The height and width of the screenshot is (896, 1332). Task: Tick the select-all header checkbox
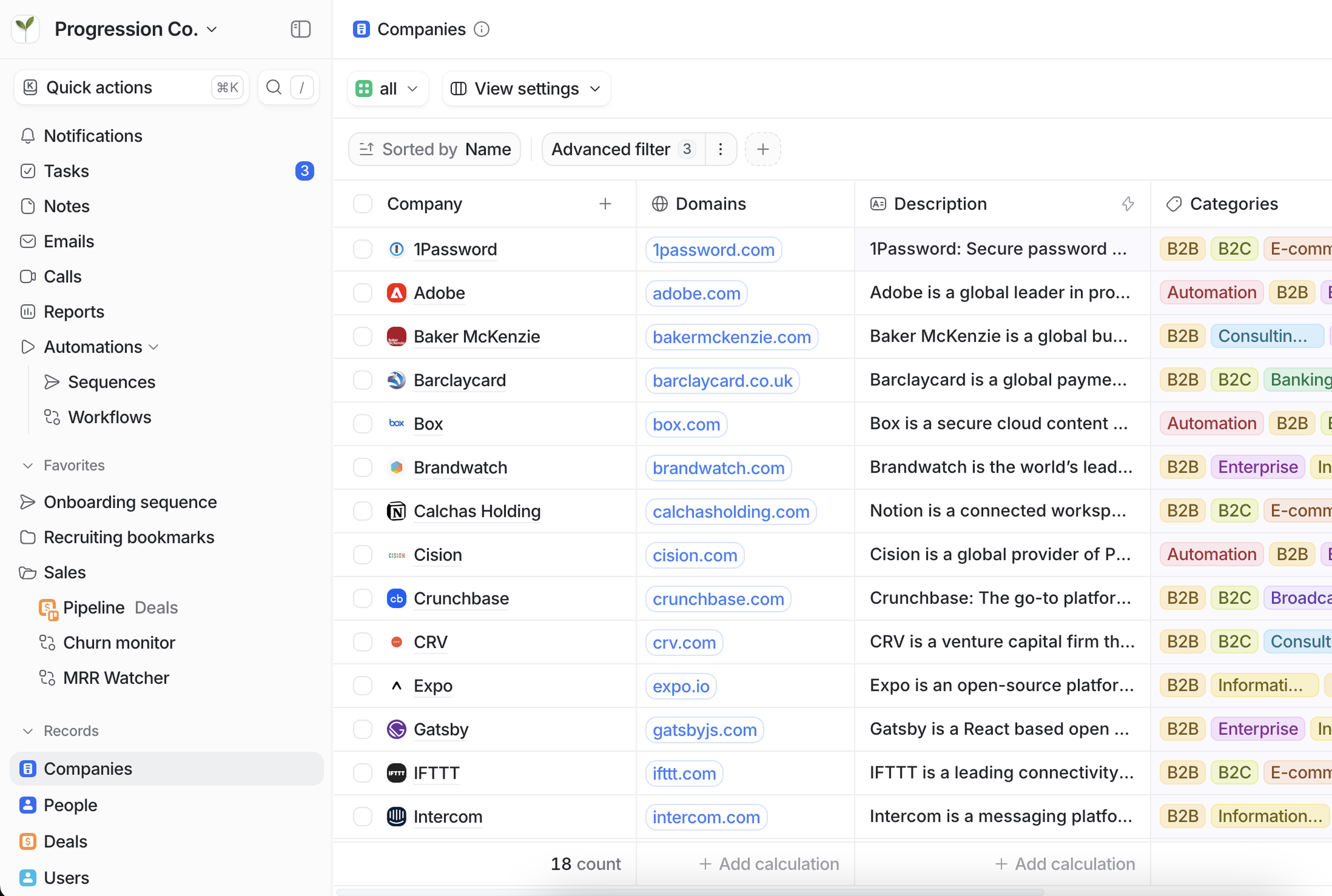pos(362,204)
